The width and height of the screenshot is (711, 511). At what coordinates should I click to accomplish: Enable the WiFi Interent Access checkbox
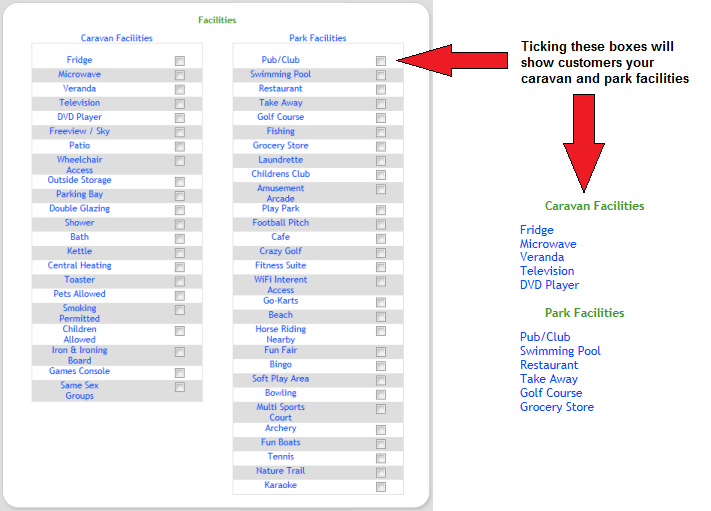coord(381,281)
